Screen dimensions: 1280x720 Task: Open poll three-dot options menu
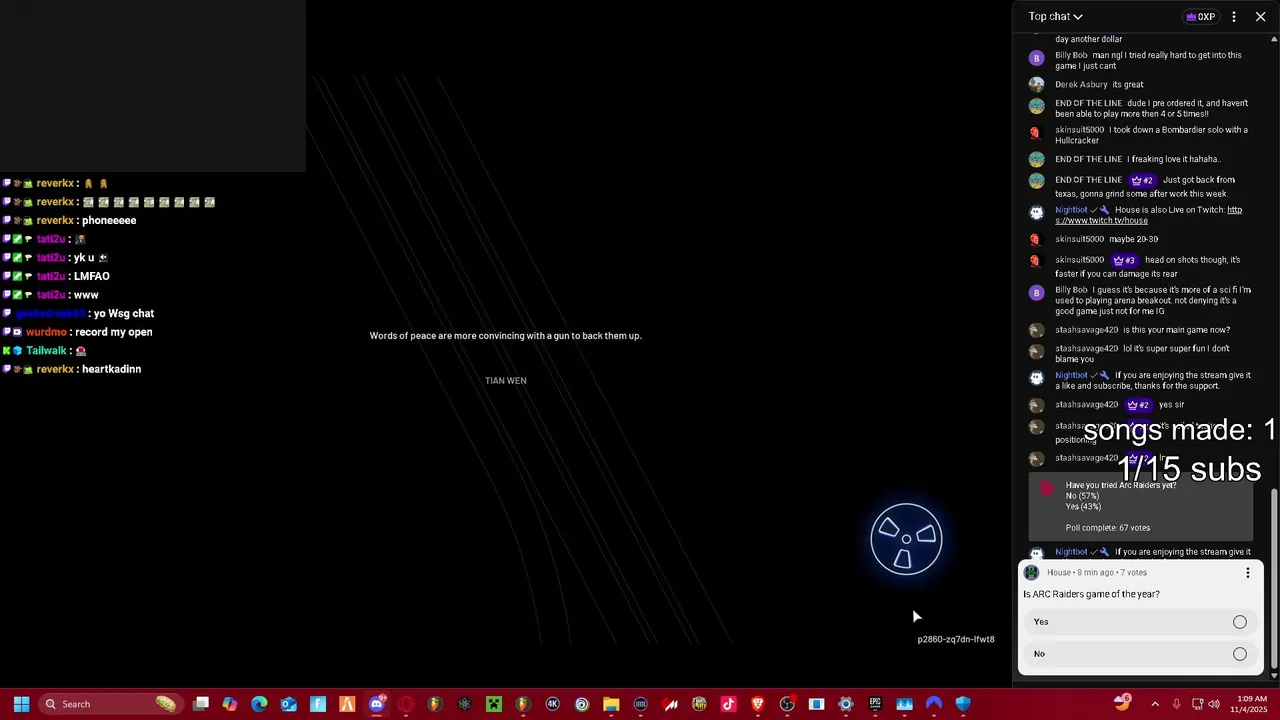coord(1248,573)
